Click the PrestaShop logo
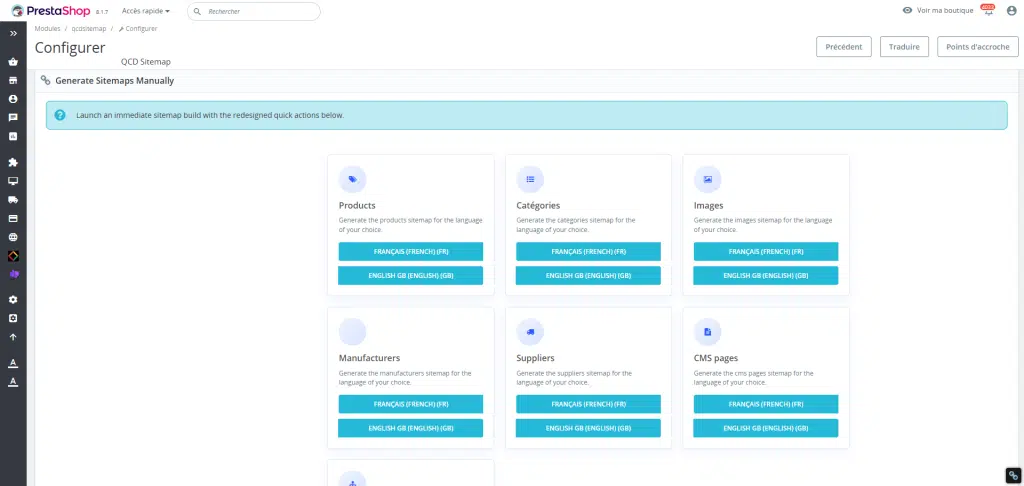This screenshot has width=1024, height=486. click(x=51, y=10)
